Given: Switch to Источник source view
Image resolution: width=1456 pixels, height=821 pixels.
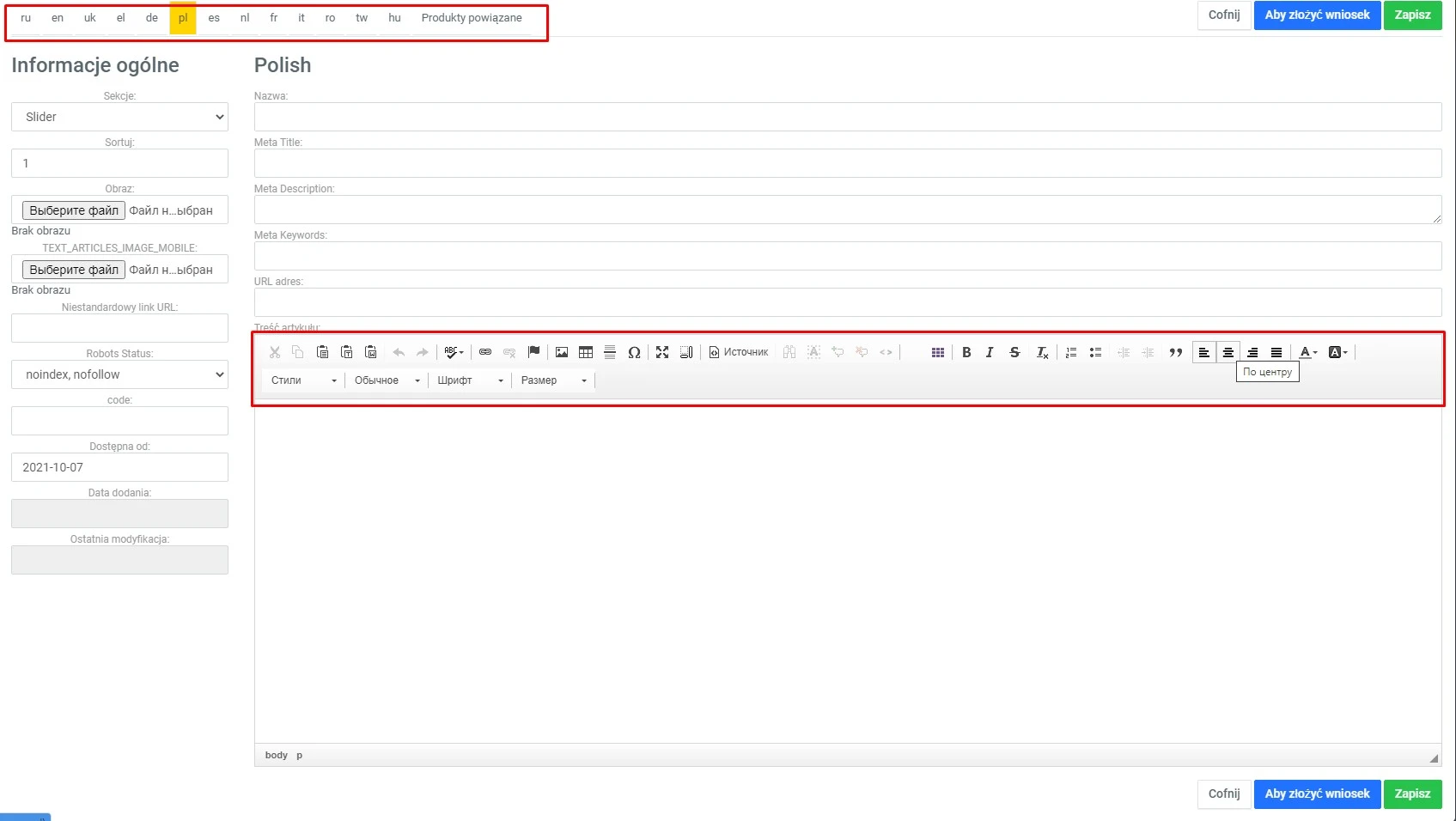Looking at the screenshot, I should [x=739, y=352].
